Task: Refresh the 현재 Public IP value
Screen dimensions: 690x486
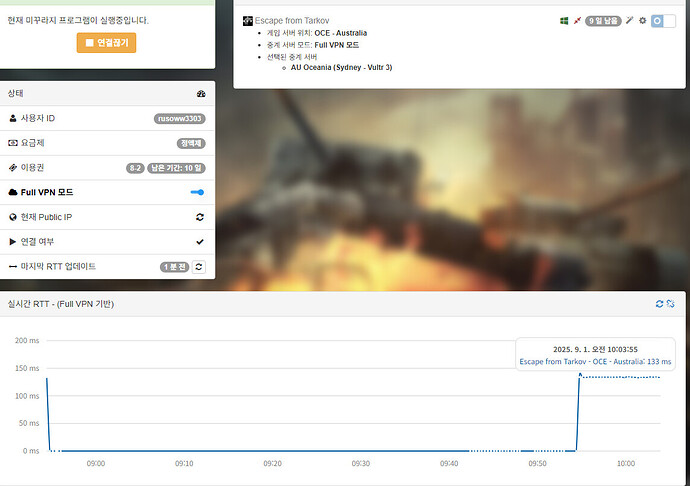Action: pos(200,217)
